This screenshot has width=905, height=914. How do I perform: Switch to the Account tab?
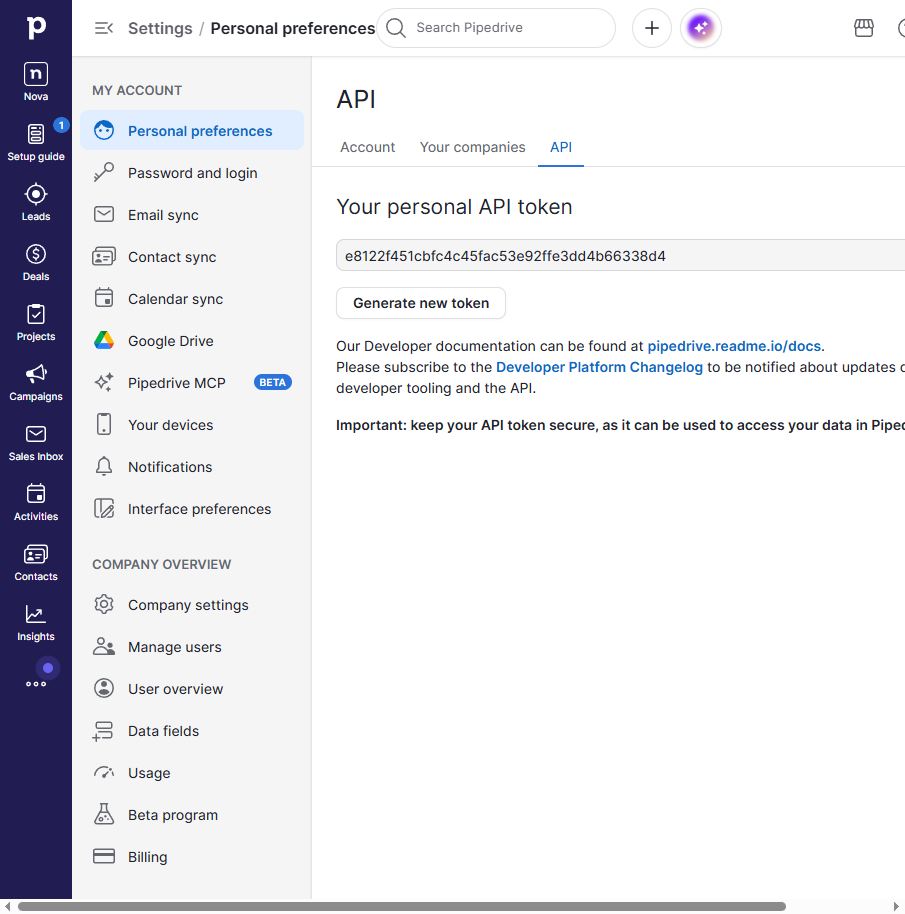click(x=367, y=147)
